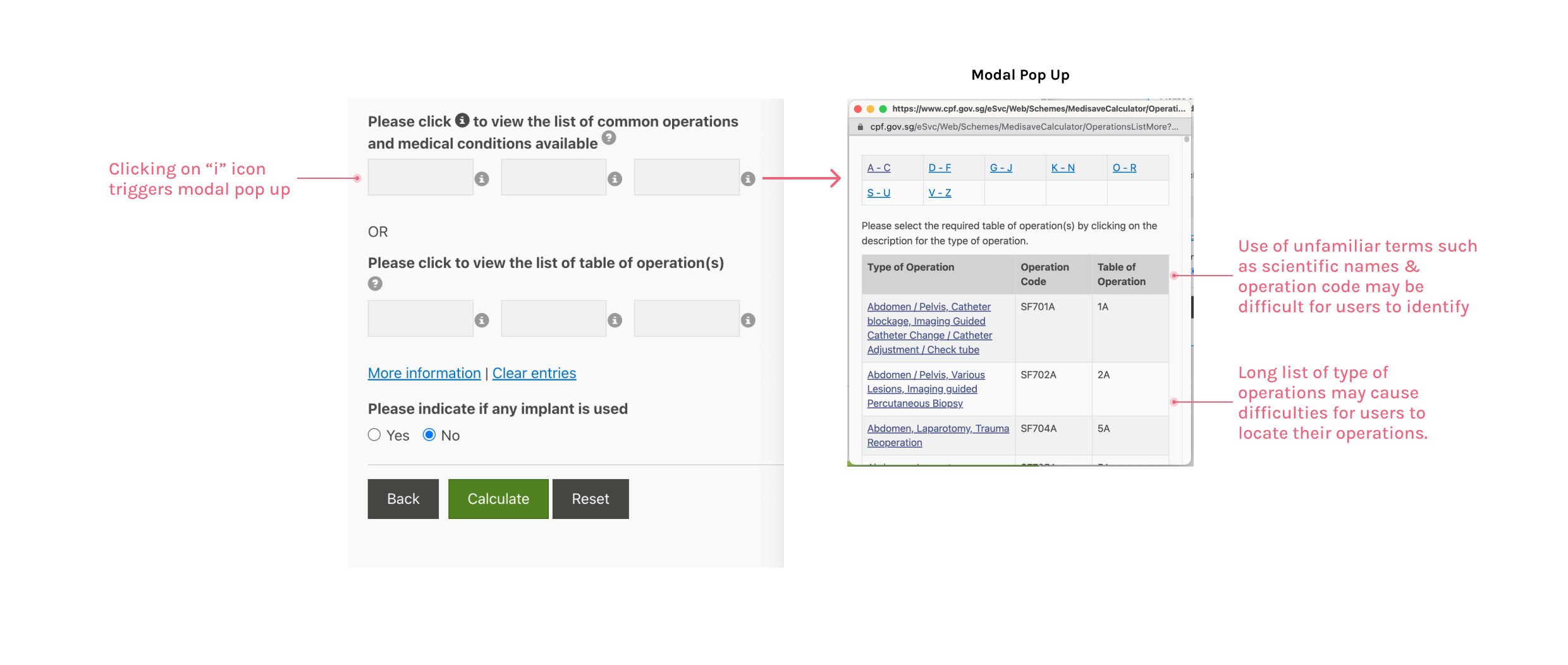Screen dimensions: 1568x665
Task: Click info icon beside first table of operations field
Action: pyautogui.click(x=482, y=320)
